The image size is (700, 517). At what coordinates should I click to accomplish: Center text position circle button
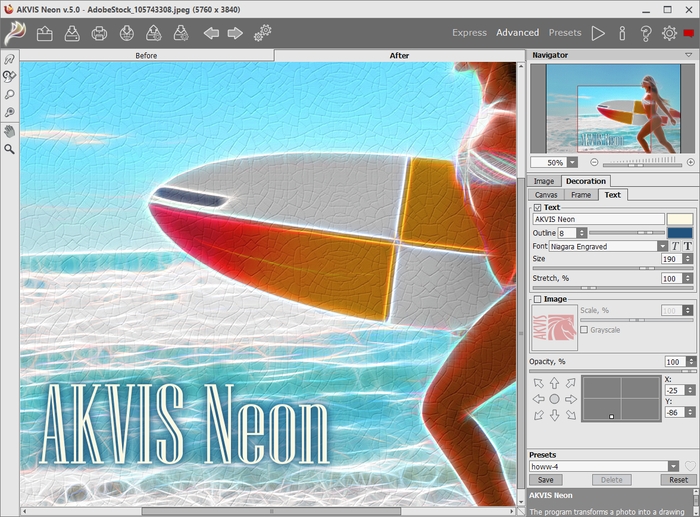coord(554,399)
